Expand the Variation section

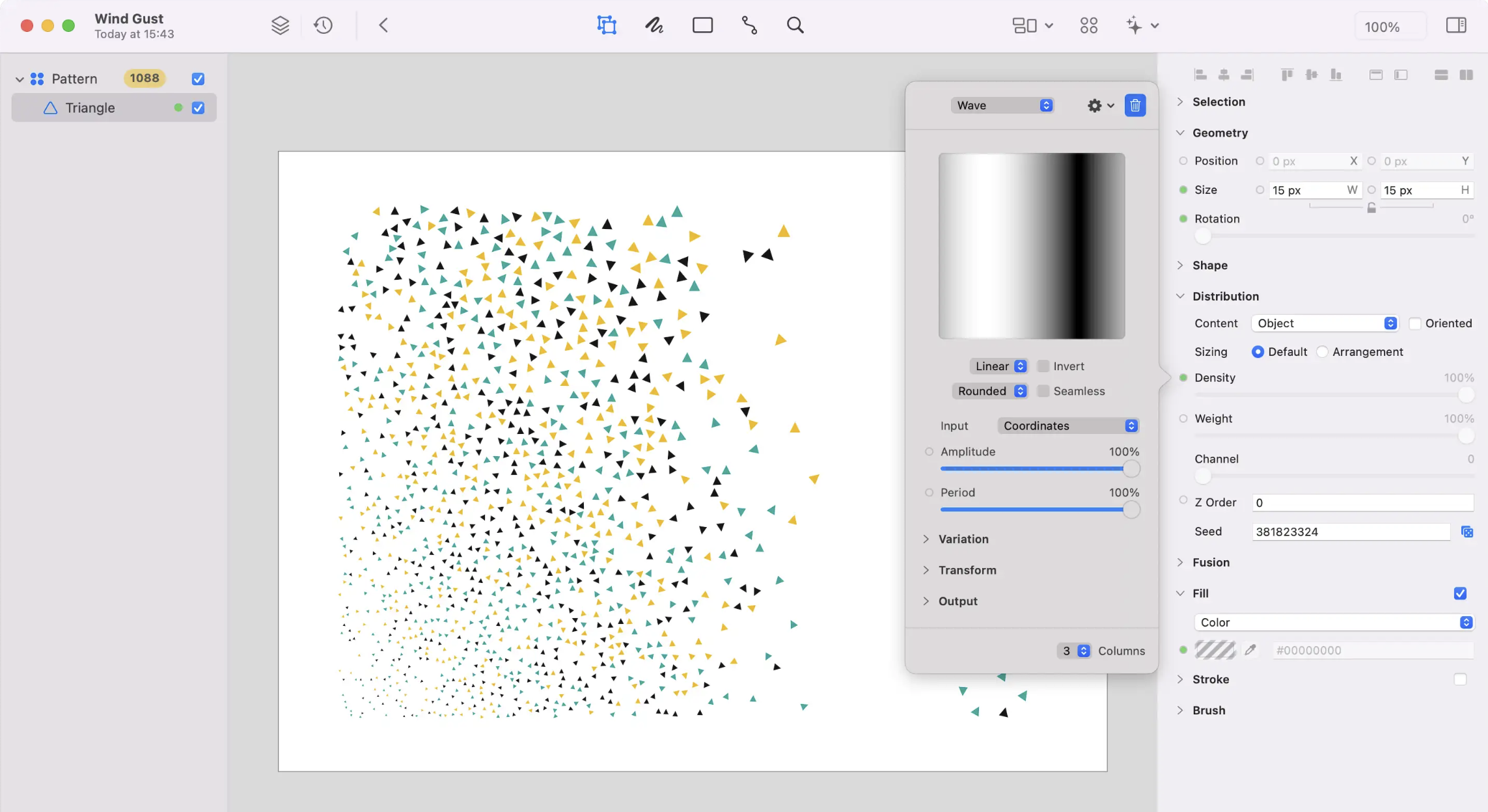pyautogui.click(x=963, y=538)
